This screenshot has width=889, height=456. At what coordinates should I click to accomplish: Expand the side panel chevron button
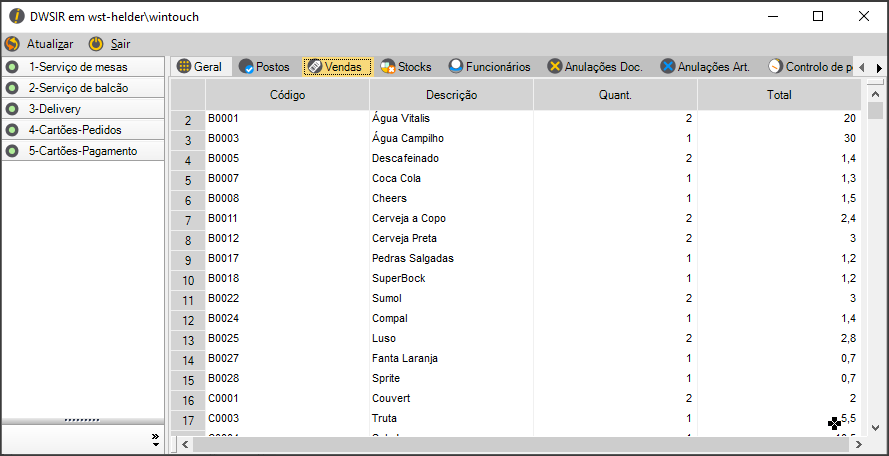tap(155, 440)
